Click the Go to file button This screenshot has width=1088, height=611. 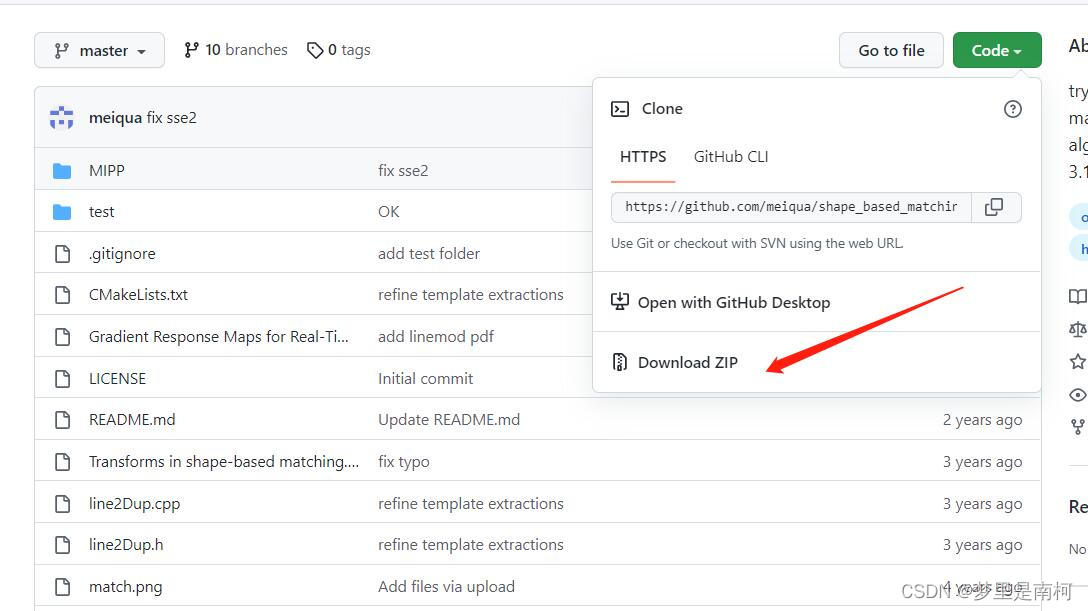click(x=890, y=49)
